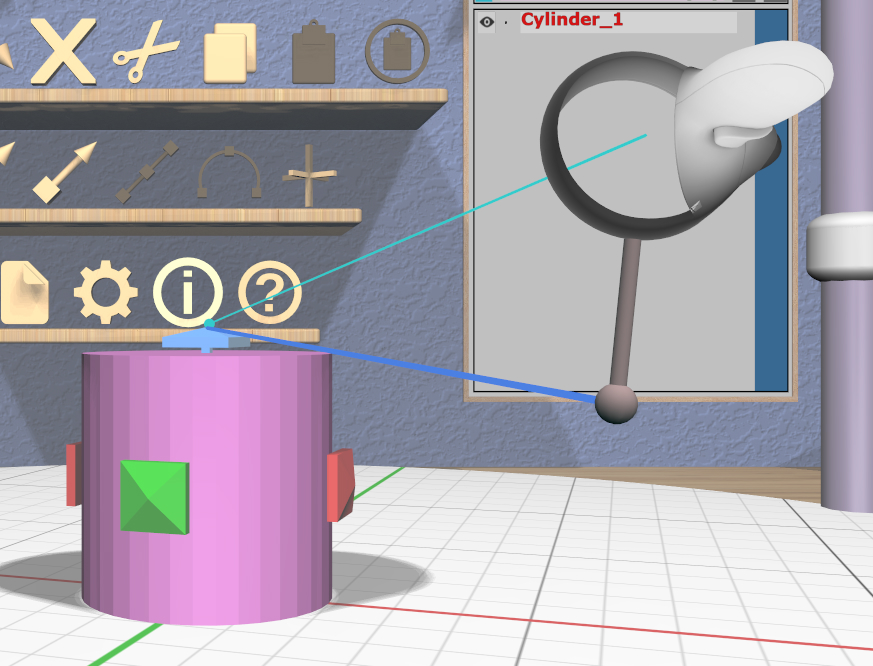Toggle visibility eye for Cylinder_1
The image size is (873, 666).
[x=486, y=21]
